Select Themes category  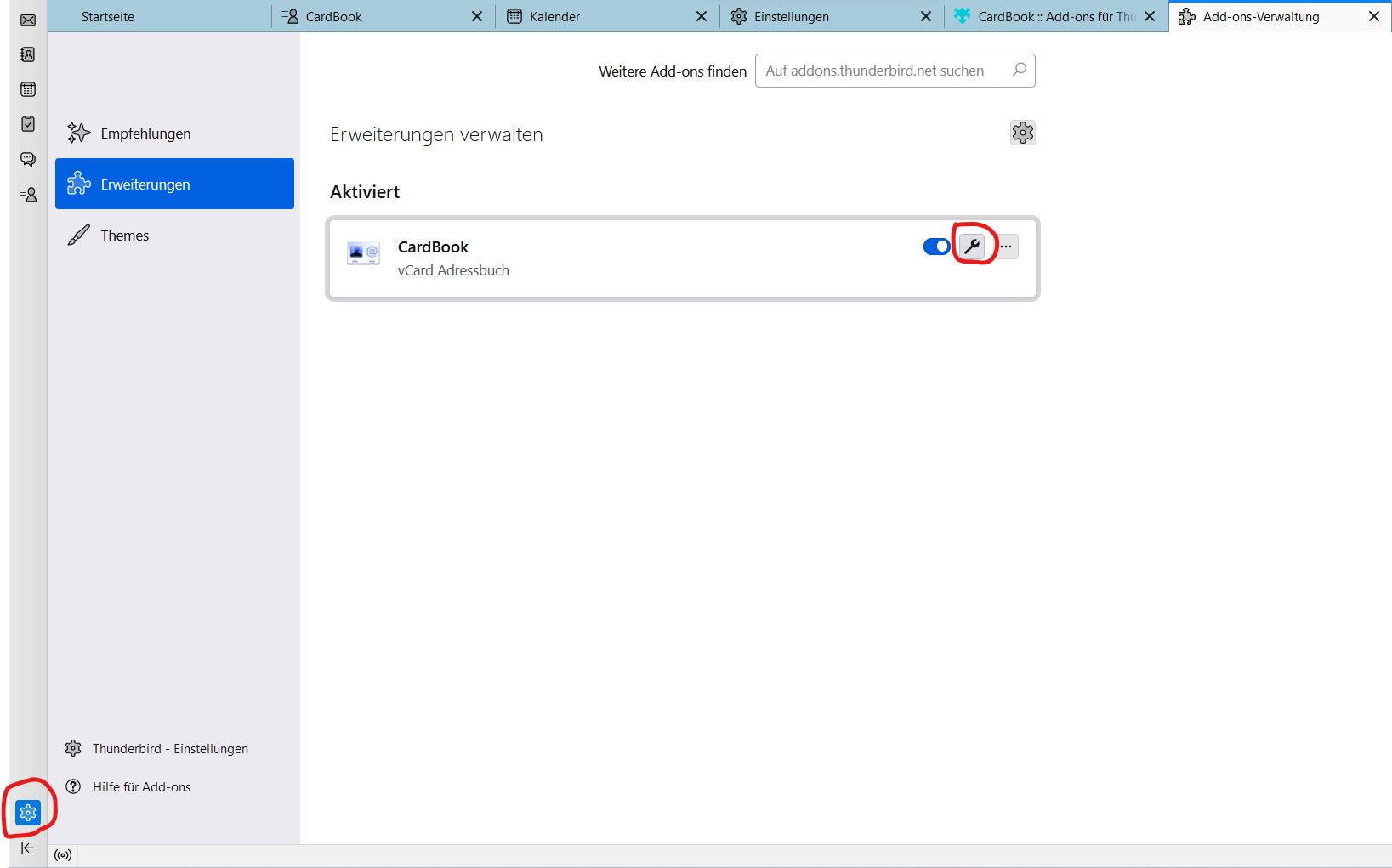(174, 235)
